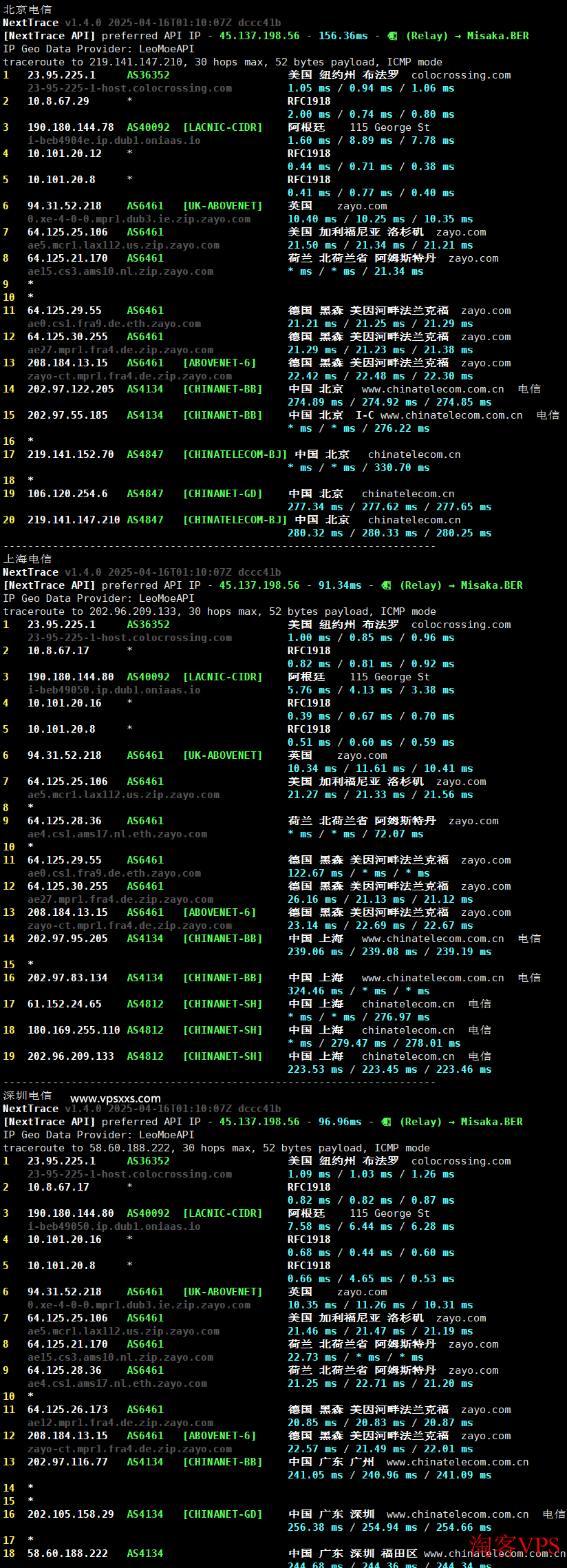Click hop IP 202.97.116.77

67,1462
